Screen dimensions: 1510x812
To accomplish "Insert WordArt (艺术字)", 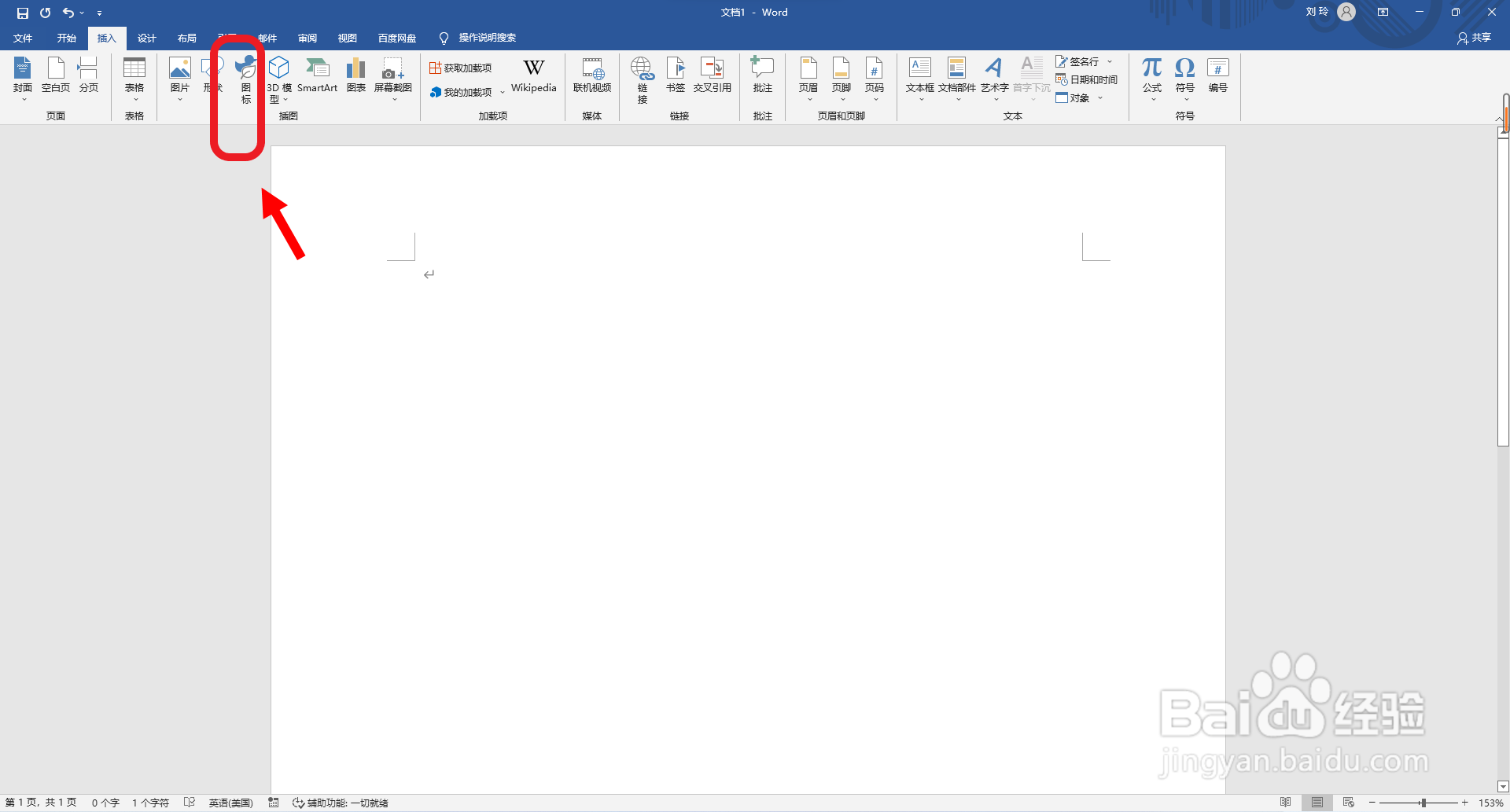I will 995,77.
